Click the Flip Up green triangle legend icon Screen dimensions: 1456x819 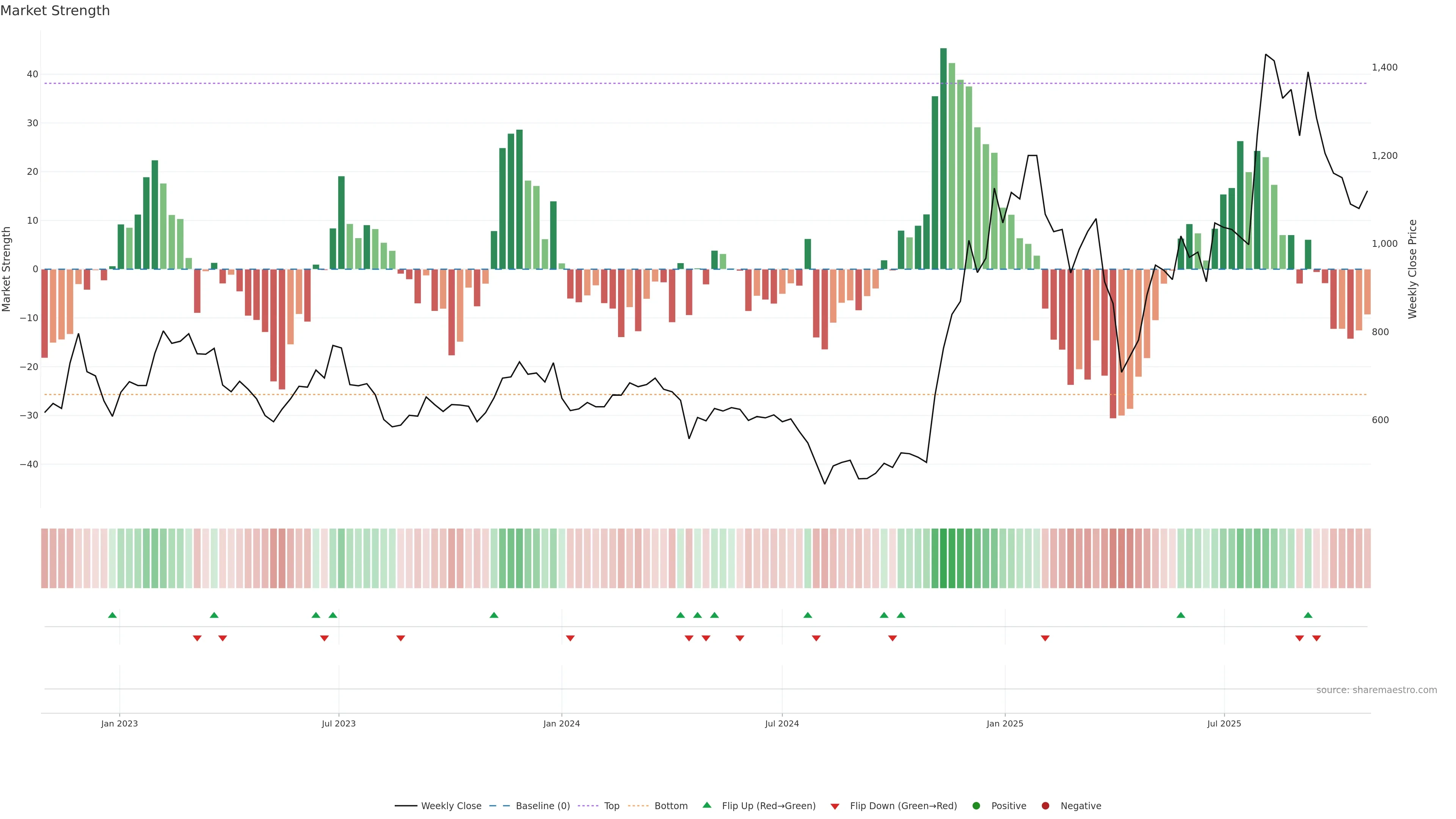pos(706,805)
